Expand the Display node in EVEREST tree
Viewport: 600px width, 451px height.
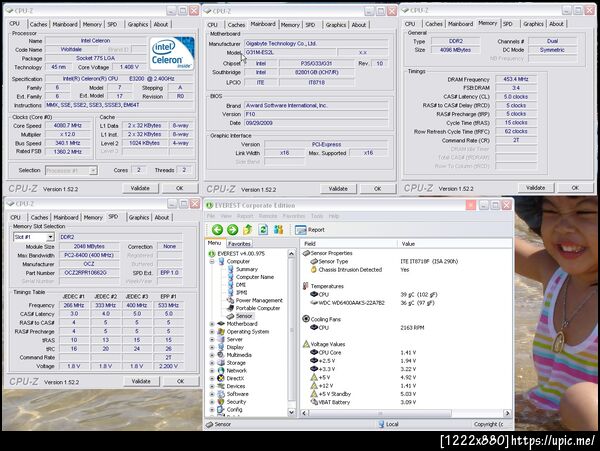click(x=212, y=347)
